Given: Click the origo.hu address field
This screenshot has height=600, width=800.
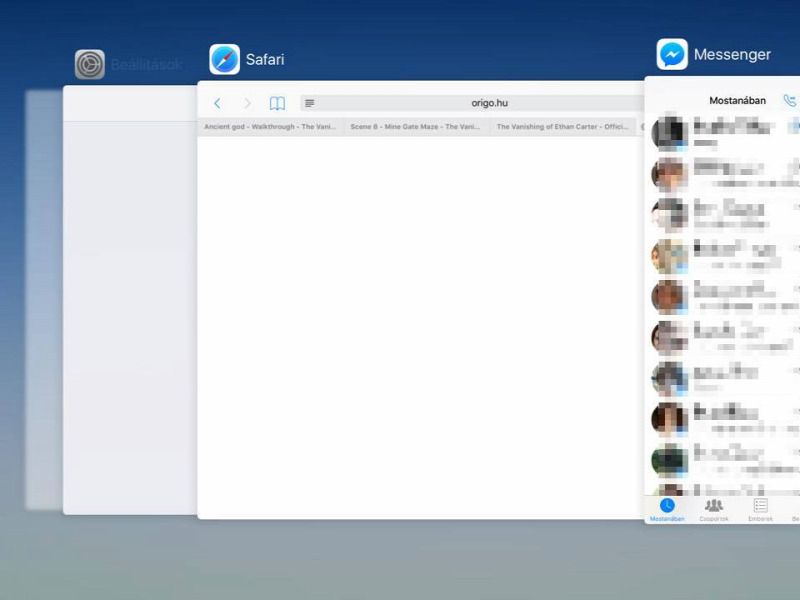Looking at the screenshot, I should click(x=472, y=103).
